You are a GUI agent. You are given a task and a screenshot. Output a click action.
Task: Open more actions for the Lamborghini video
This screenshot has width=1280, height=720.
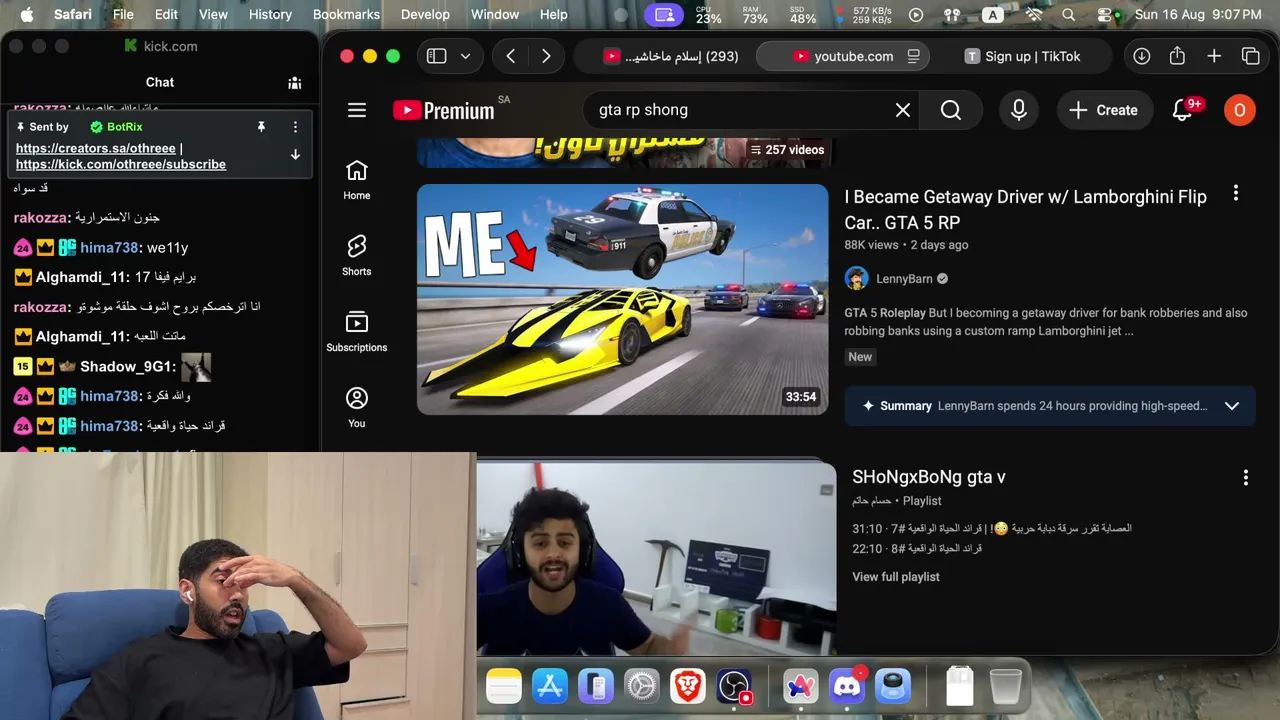(1236, 193)
